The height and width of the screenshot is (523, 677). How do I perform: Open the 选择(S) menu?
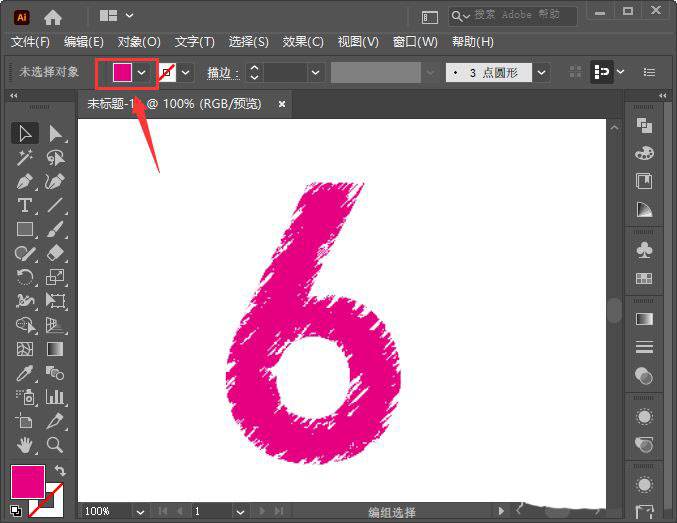click(248, 42)
